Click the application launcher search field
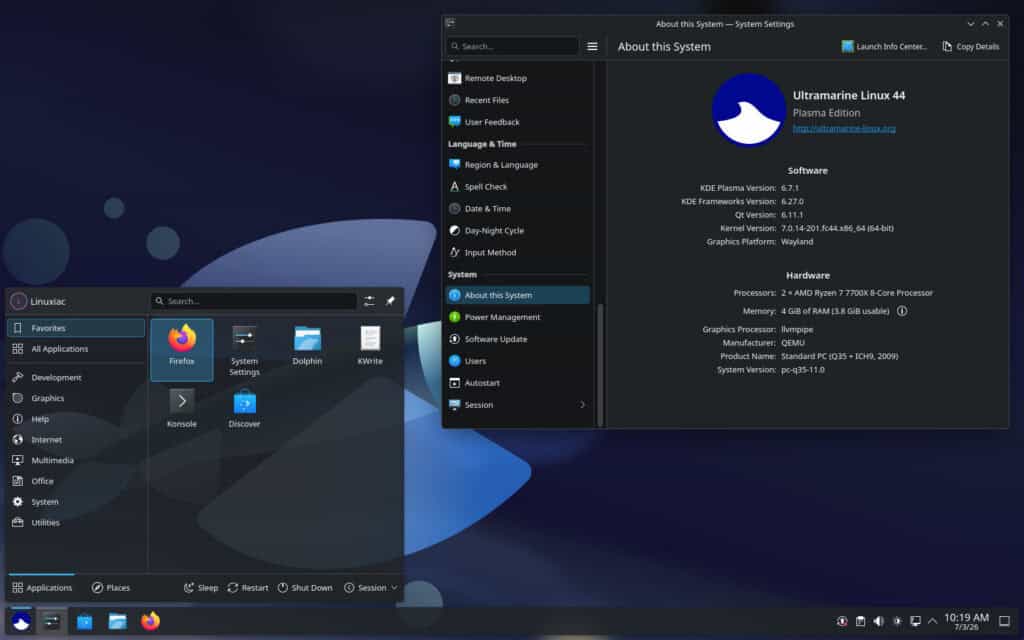This screenshot has width=1024, height=640. point(254,301)
